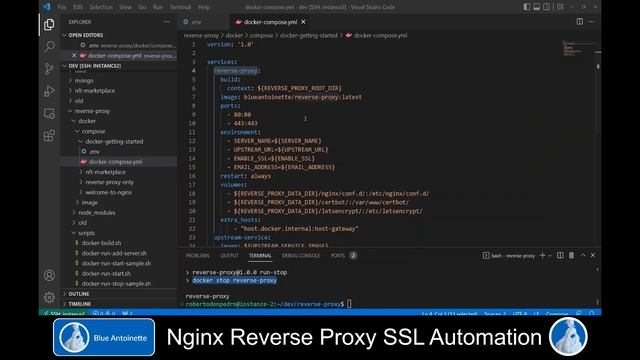The image size is (640, 360).
Task: Close the terminal panel
Action: point(593,256)
